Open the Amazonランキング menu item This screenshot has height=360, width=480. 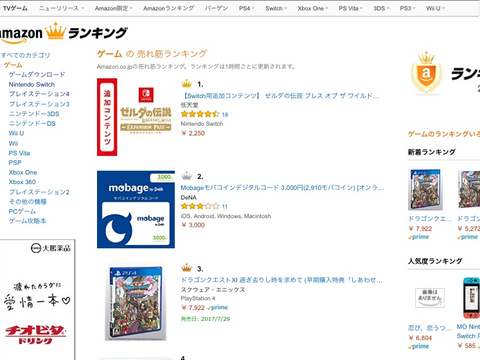point(168,8)
